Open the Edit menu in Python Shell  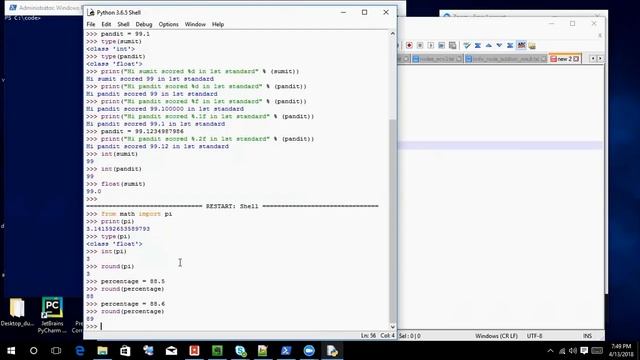pyautogui.click(x=106, y=24)
